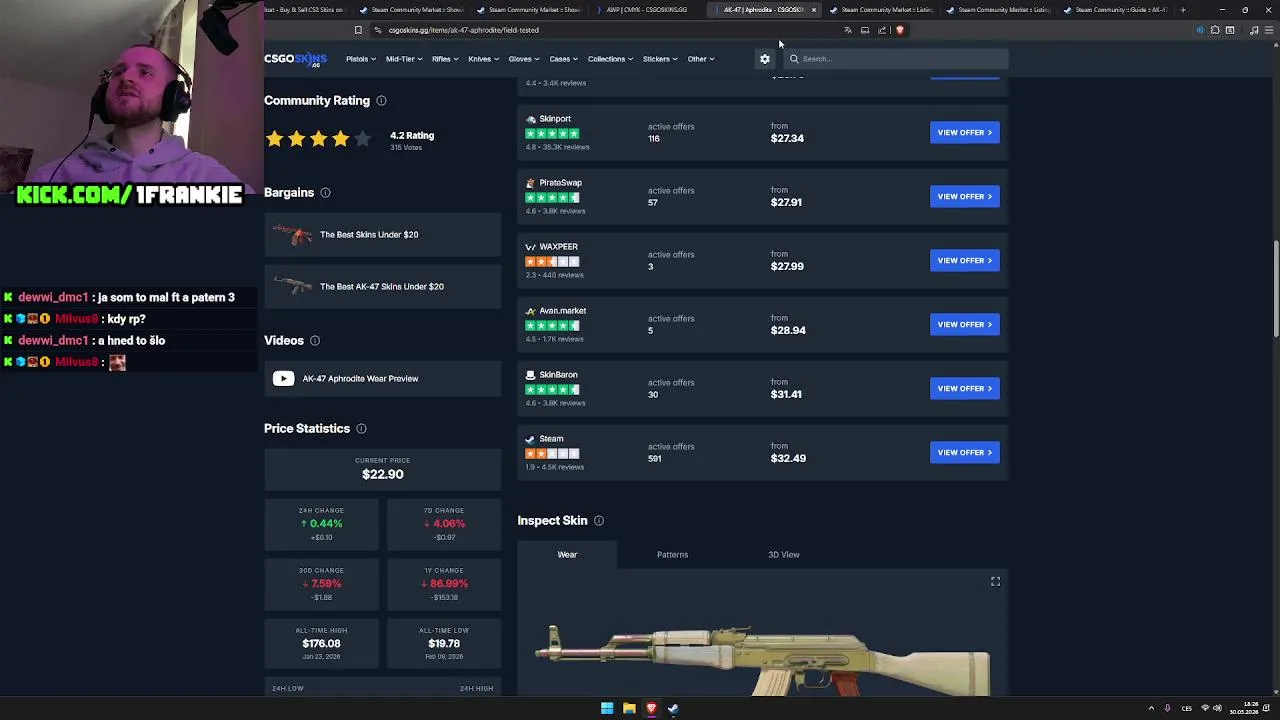This screenshot has height=720, width=1280.
Task: Click the YouTube play icon
Action: click(x=284, y=379)
